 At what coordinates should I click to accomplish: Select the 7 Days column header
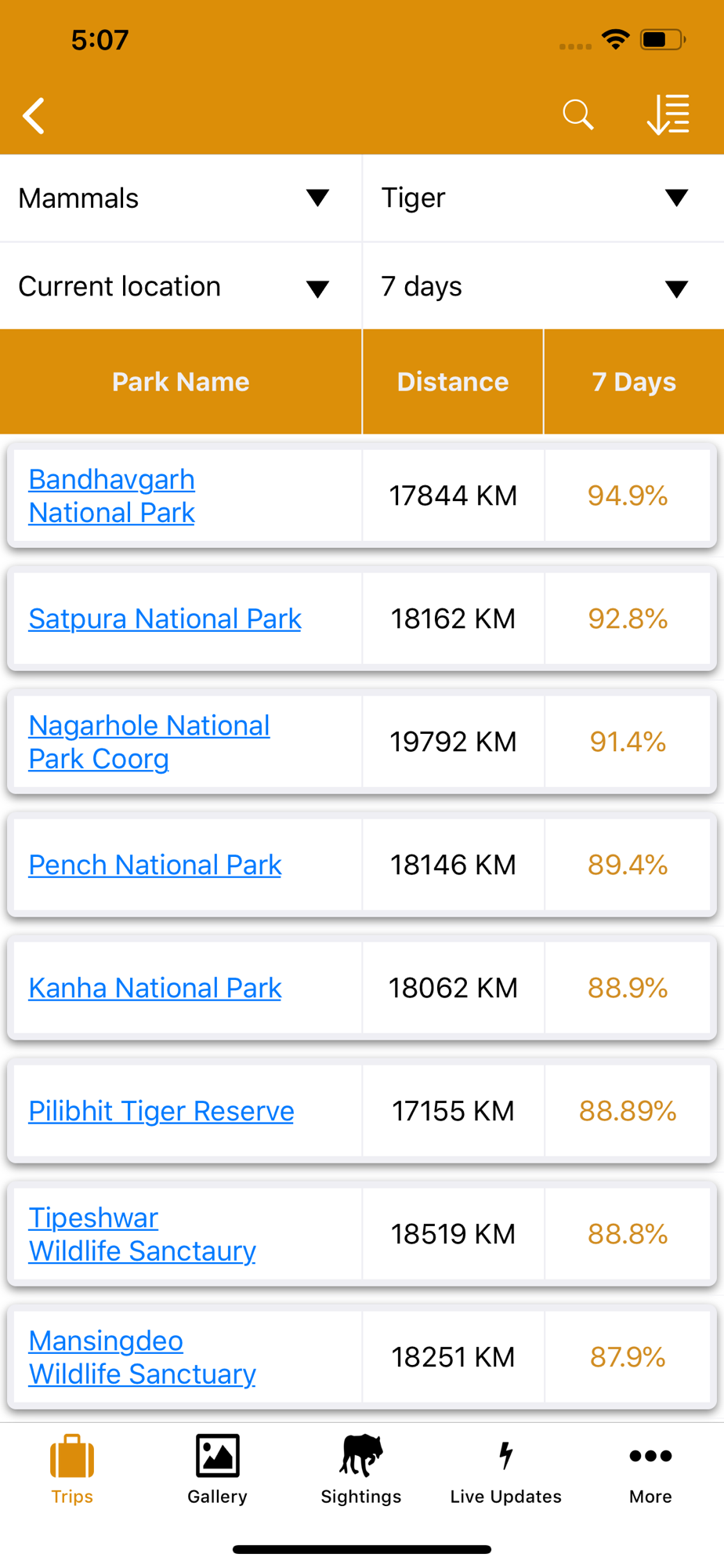pos(634,382)
